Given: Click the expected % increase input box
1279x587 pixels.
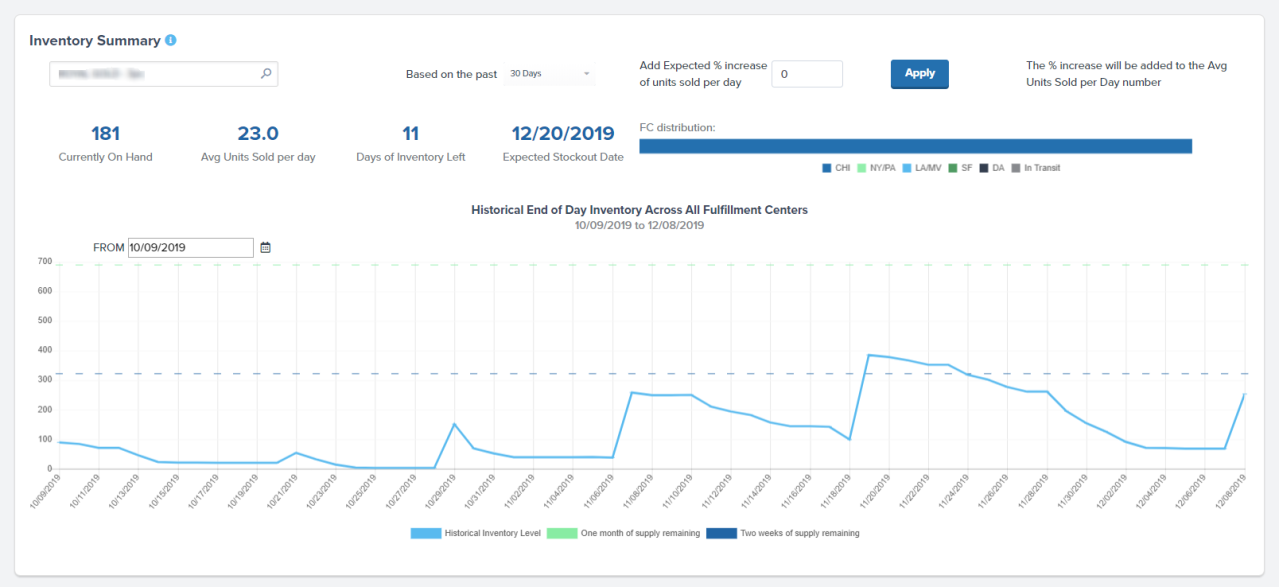Looking at the screenshot, I should tap(806, 74).
